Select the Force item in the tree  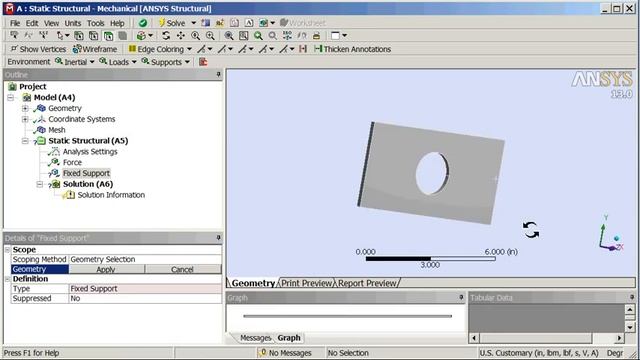click(72, 162)
